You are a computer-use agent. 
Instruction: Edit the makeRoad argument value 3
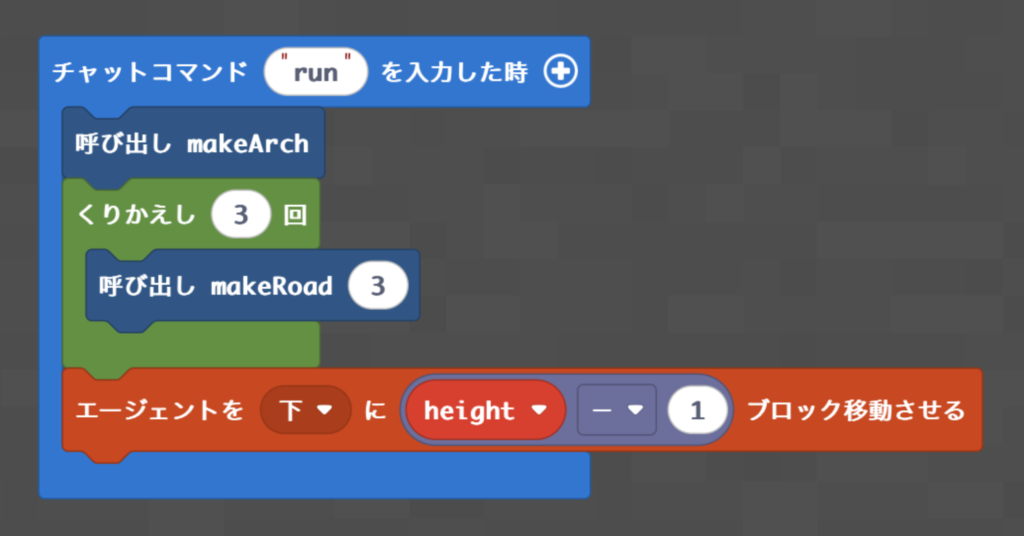pyautogui.click(x=377, y=287)
